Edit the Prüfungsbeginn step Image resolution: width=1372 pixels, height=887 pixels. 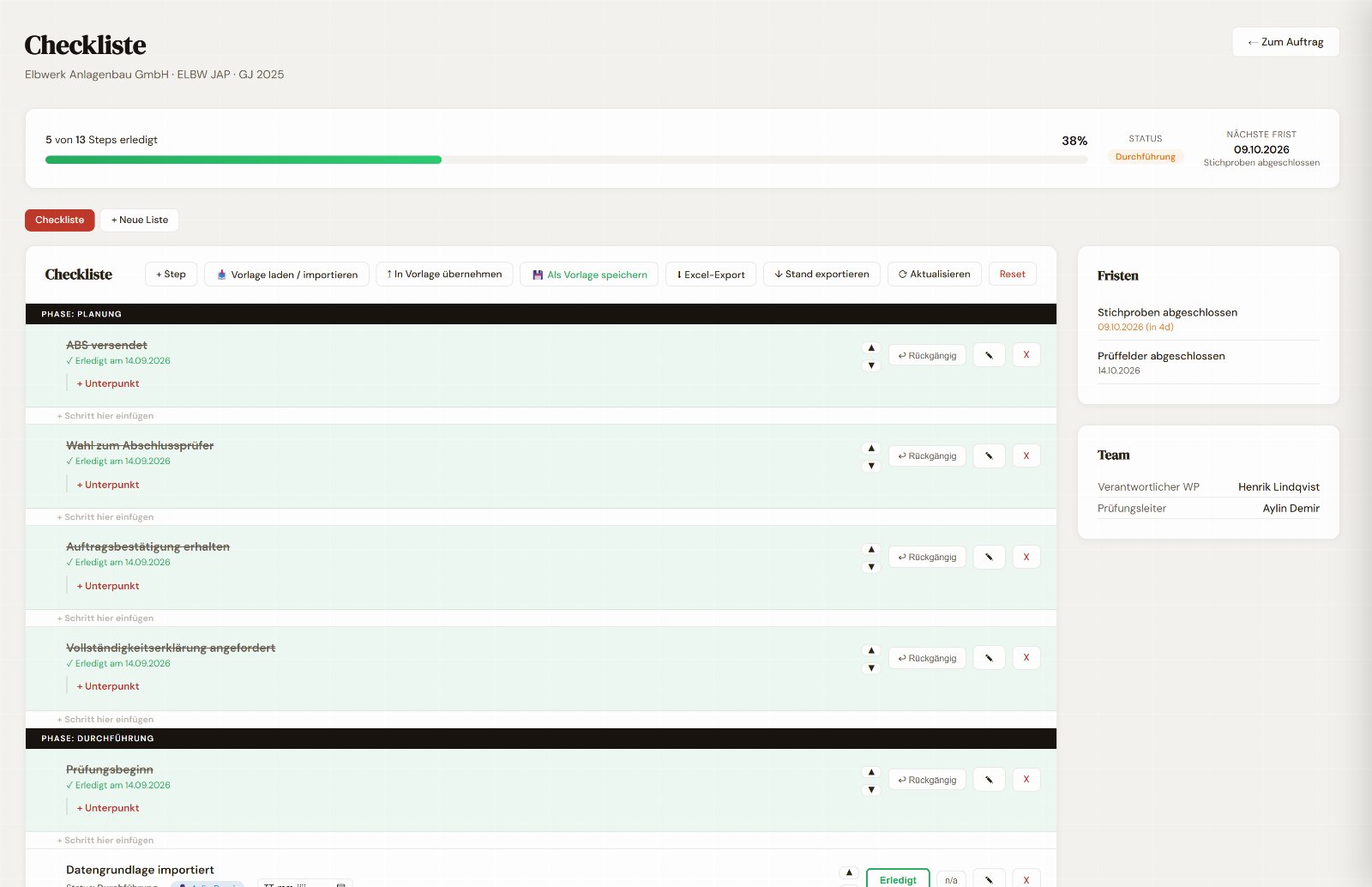click(989, 780)
